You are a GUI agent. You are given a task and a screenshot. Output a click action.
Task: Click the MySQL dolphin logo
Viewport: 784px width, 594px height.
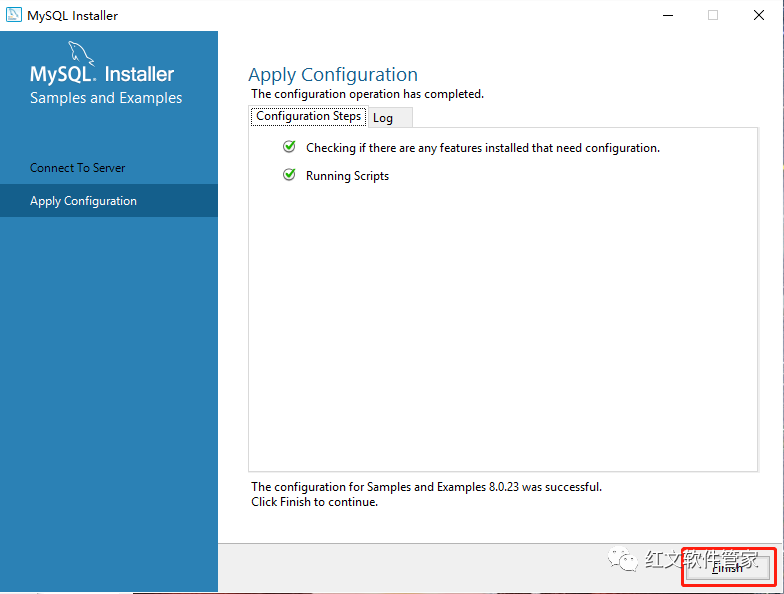click(81, 53)
